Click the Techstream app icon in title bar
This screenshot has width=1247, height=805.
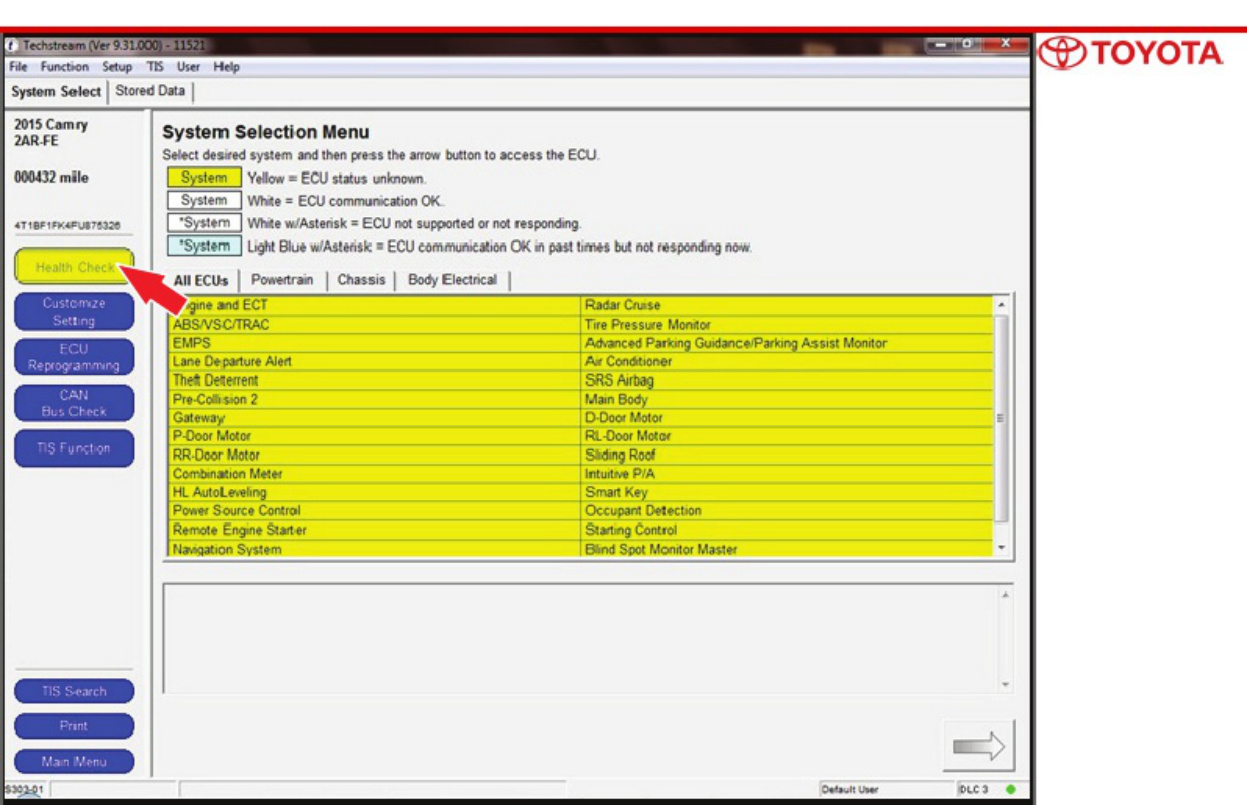point(12,46)
